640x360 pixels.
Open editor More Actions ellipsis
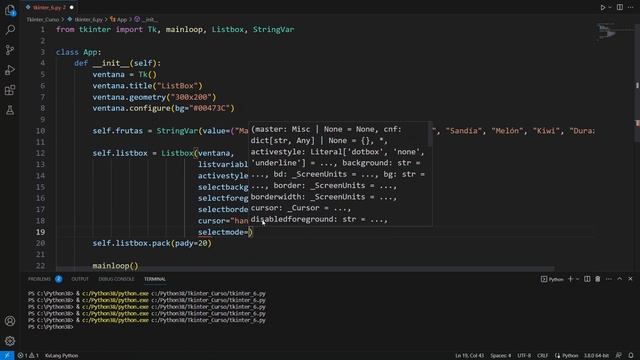click(631, 7)
